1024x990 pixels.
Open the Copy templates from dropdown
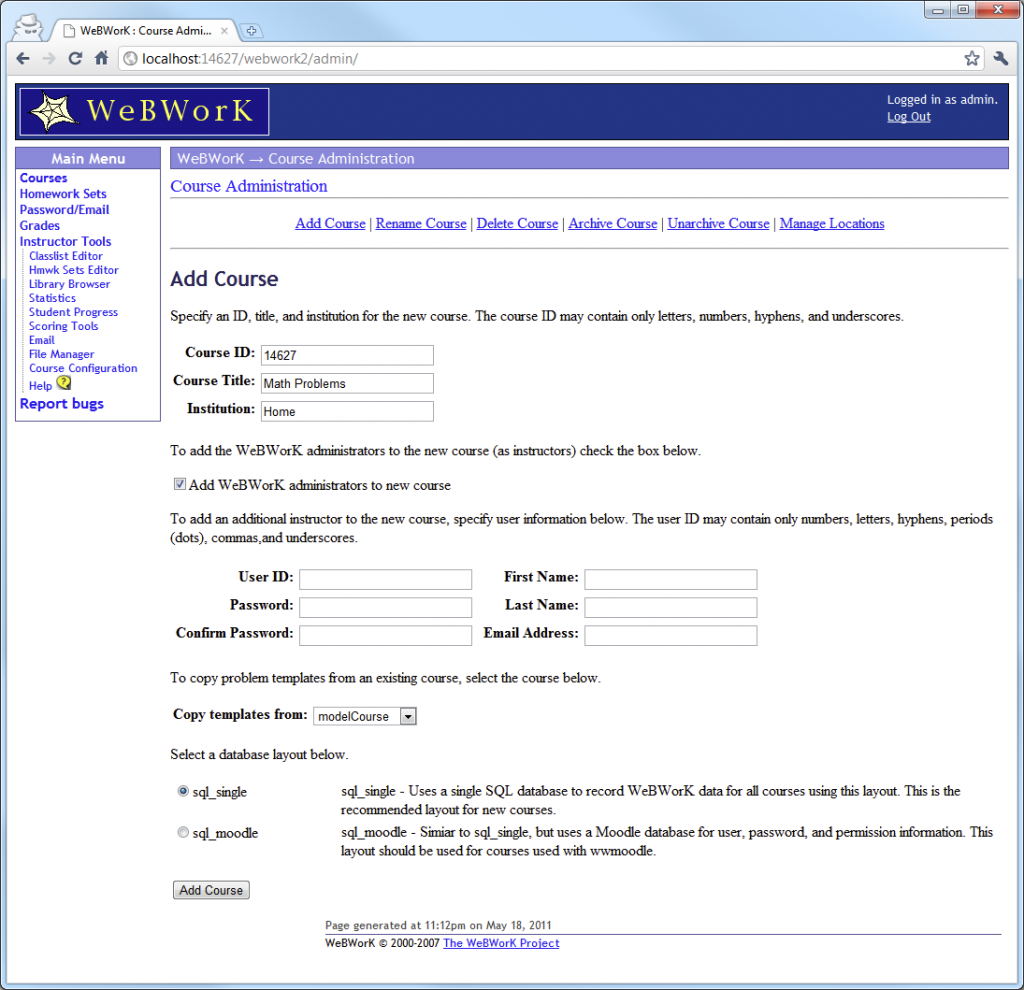[407, 716]
